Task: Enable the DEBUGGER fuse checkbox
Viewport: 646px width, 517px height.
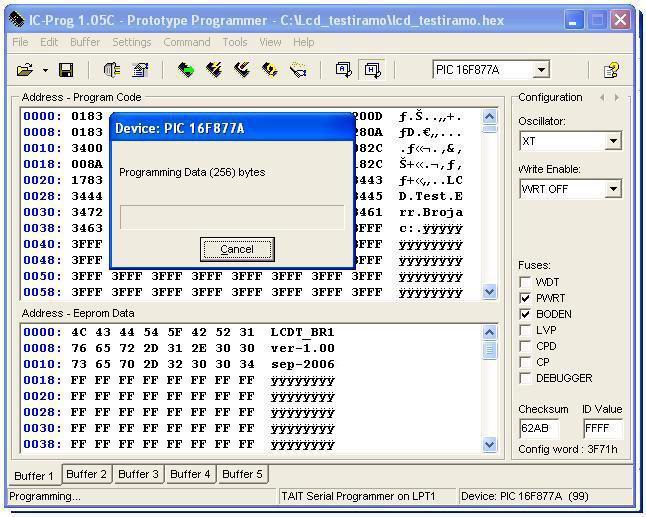Action: tap(525, 378)
